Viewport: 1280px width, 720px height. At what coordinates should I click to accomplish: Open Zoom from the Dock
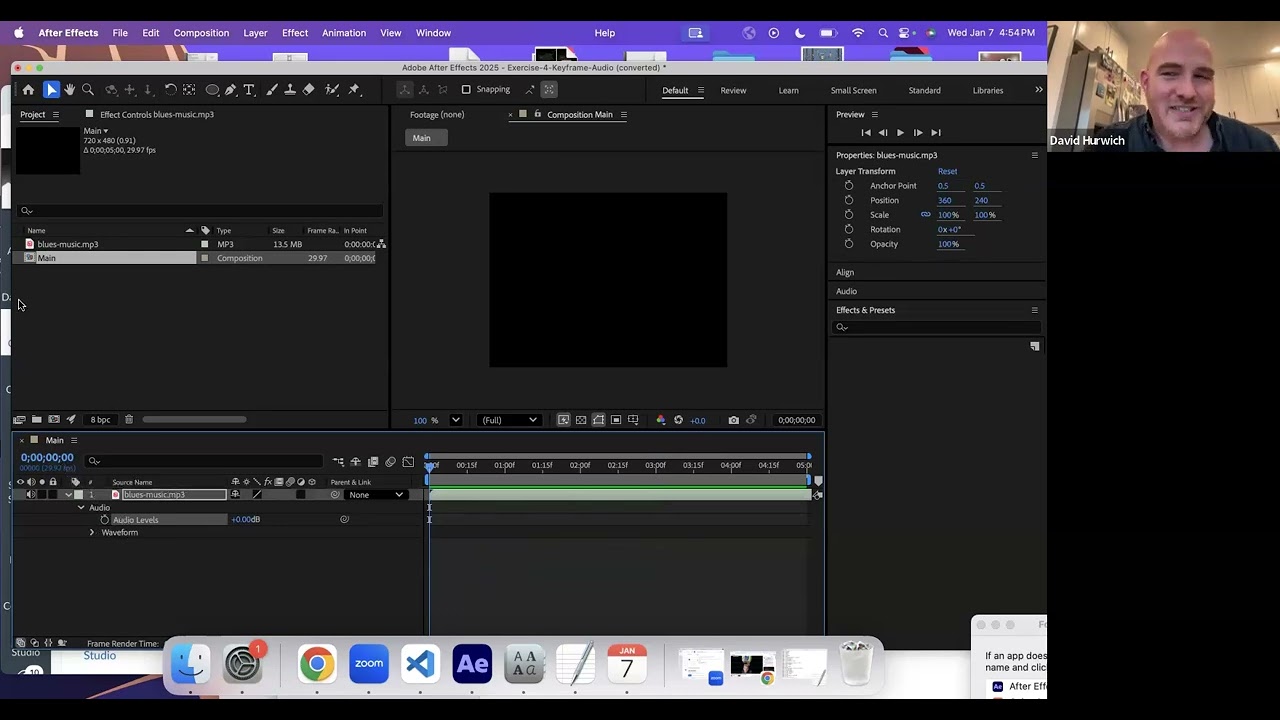pyautogui.click(x=369, y=663)
